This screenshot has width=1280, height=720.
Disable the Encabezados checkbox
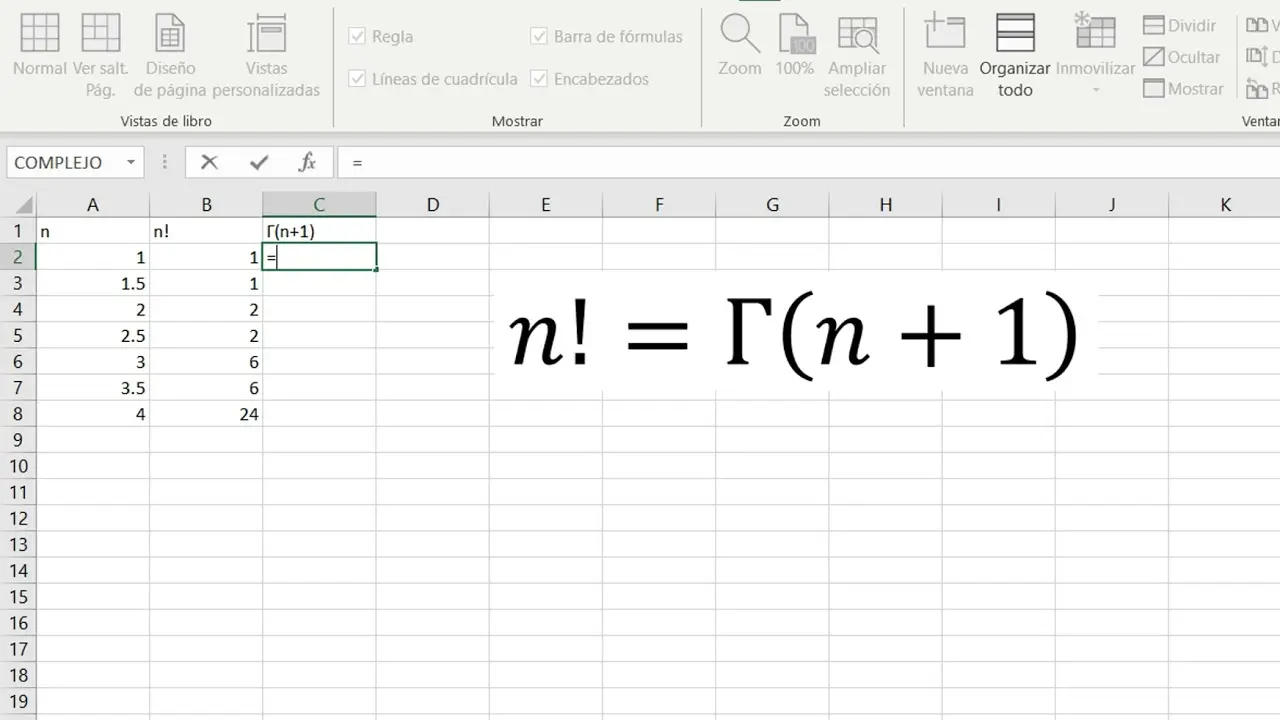pos(539,79)
